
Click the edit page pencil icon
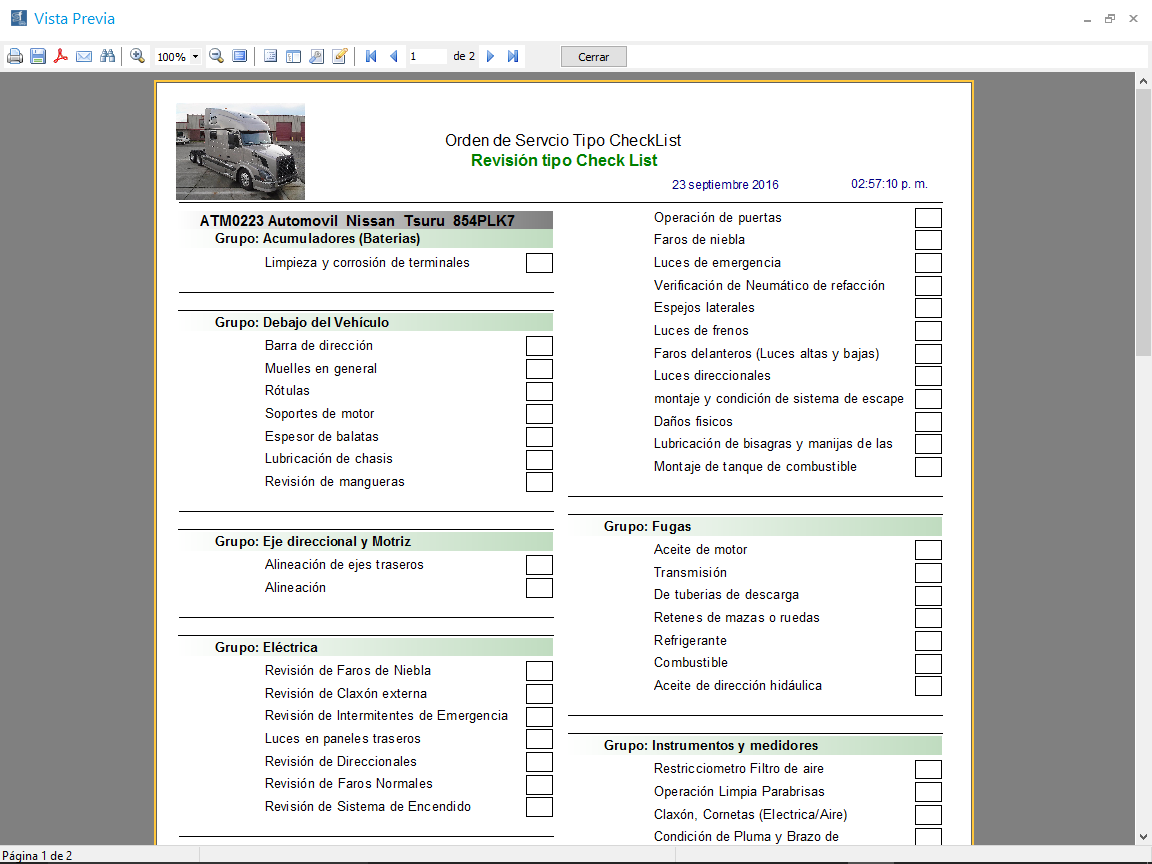pyautogui.click(x=340, y=56)
